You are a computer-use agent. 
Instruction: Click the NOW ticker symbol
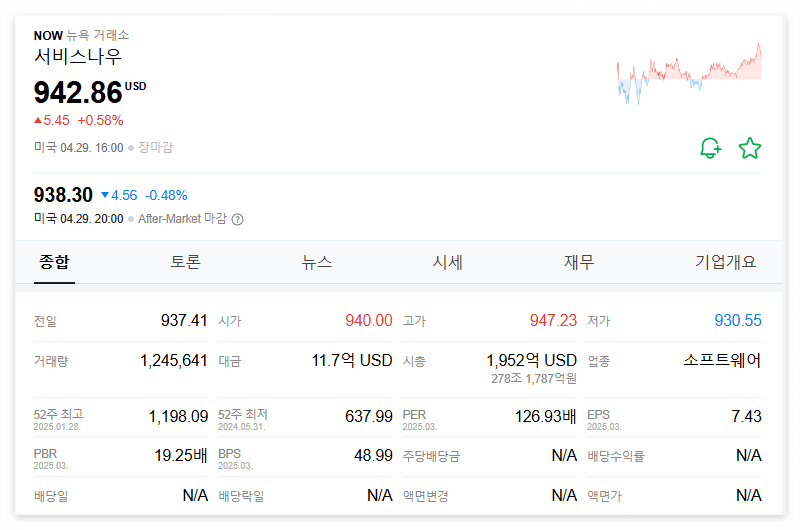coord(48,36)
